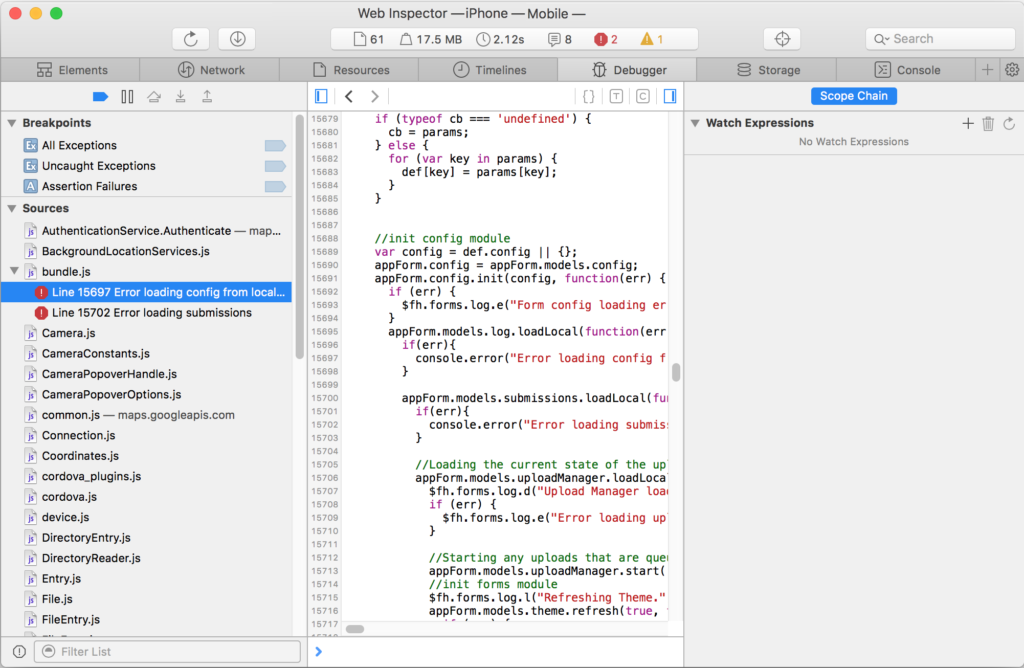Clear all watch expressions with trash icon

tap(988, 123)
